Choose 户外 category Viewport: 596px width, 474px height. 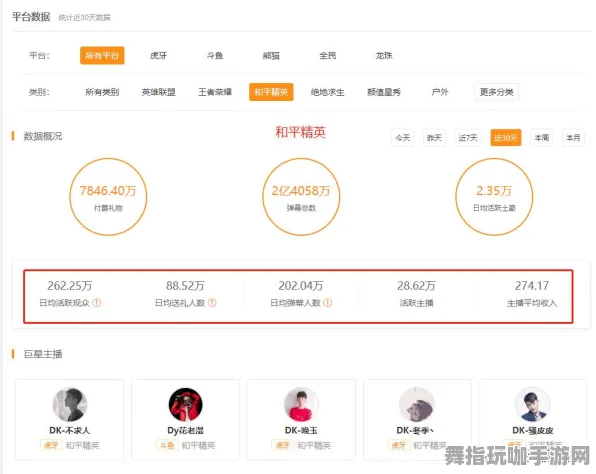440,92
